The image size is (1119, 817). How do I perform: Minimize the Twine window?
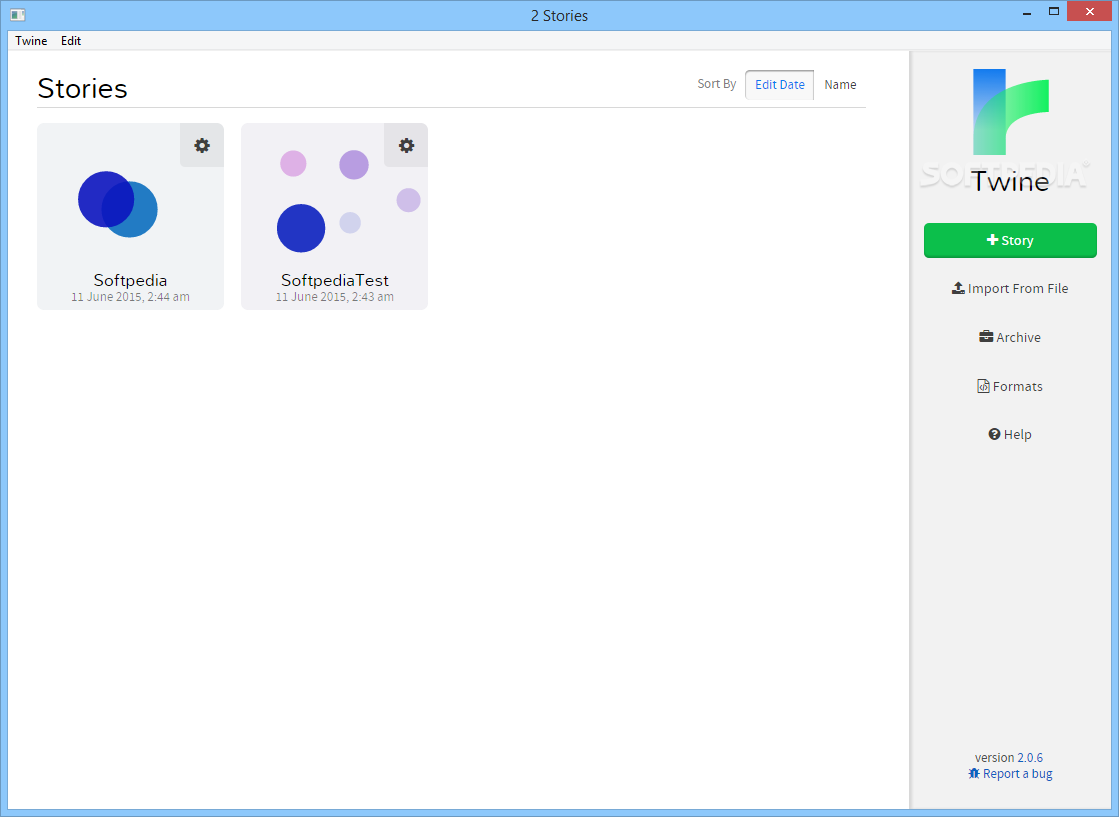pyautogui.click(x=1027, y=13)
